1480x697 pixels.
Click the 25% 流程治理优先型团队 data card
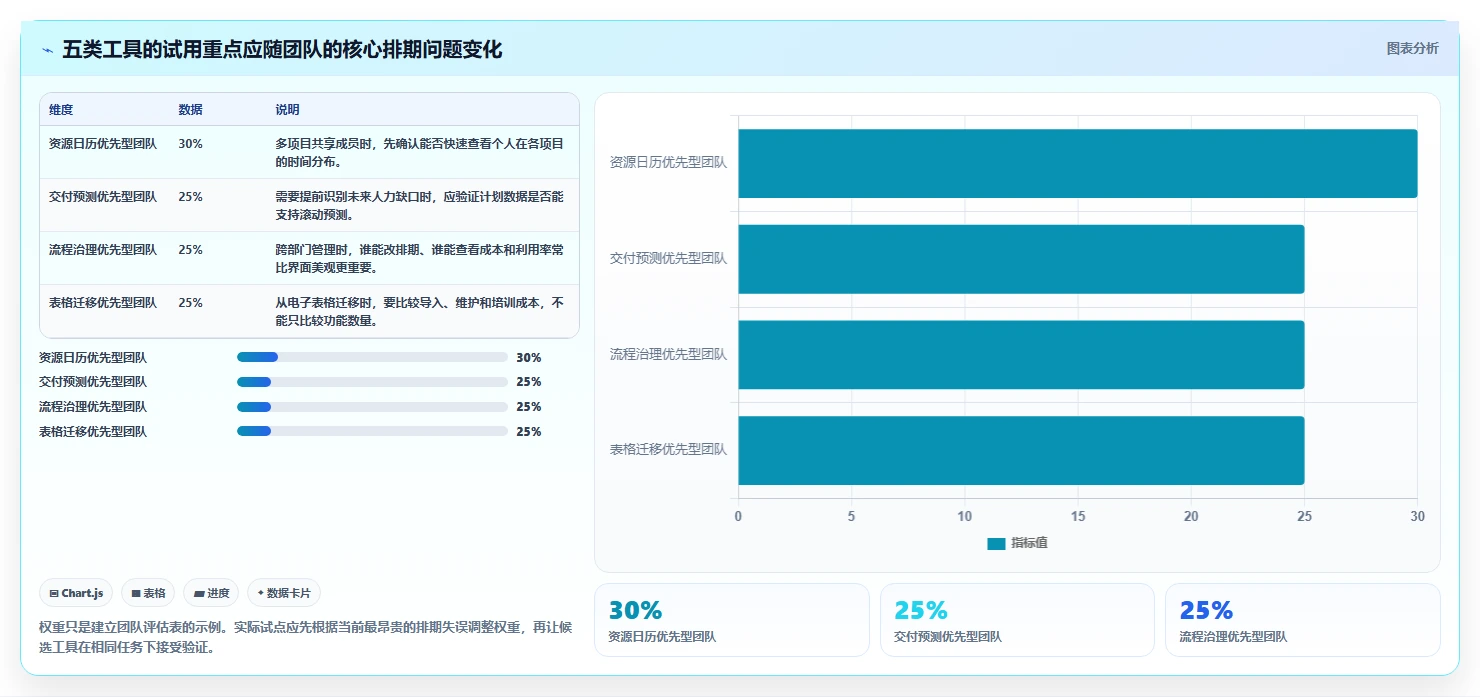pyautogui.click(x=1303, y=620)
